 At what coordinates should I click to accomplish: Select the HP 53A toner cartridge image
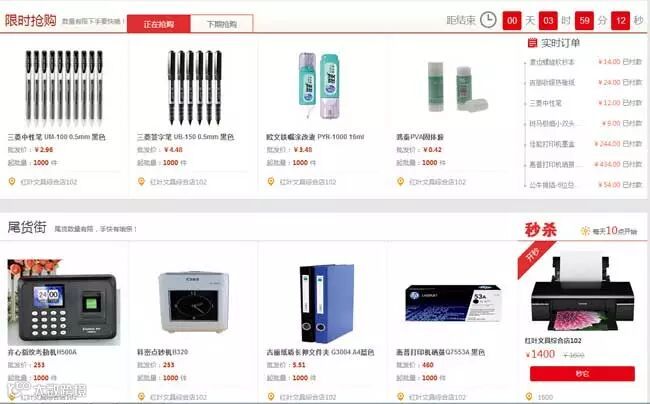click(453, 303)
